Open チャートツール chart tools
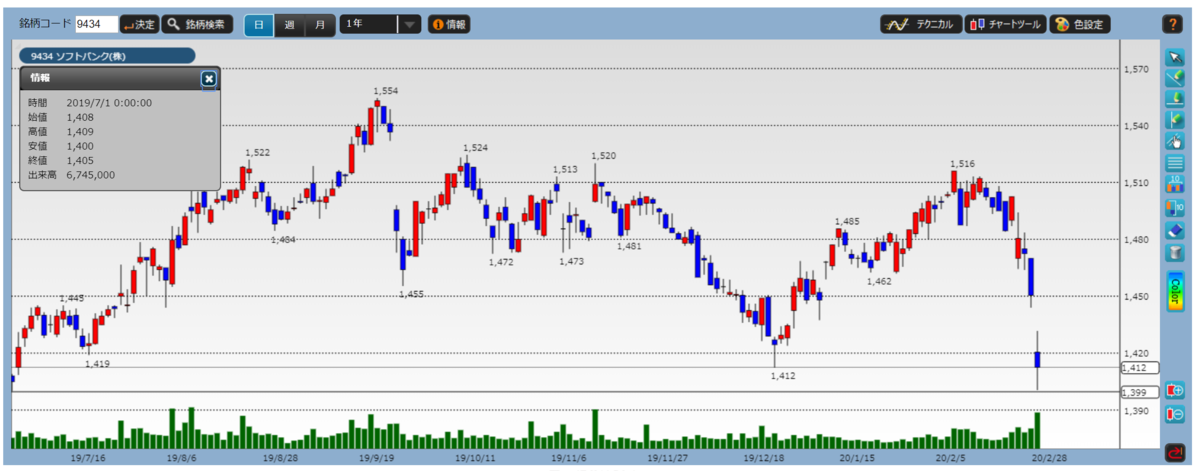Viewport: 1200px width, 471px height. 1006,24
